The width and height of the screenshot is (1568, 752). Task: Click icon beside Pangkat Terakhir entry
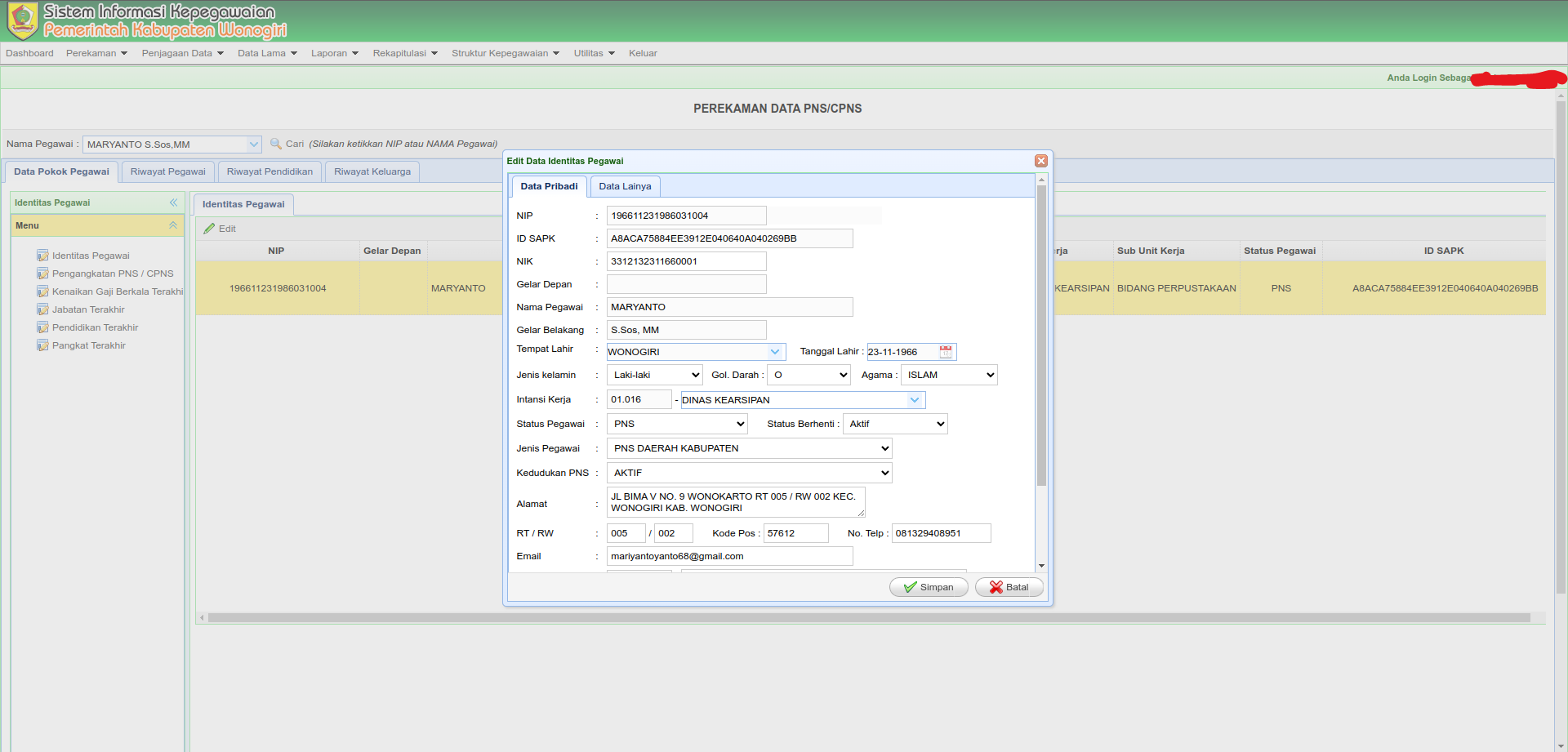pyautogui.click(x=42, y=345)
